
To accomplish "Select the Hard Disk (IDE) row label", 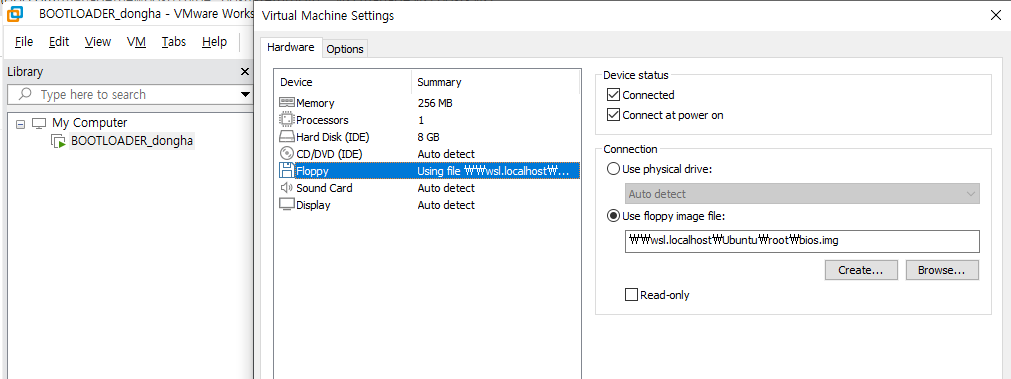I will 333,137.
